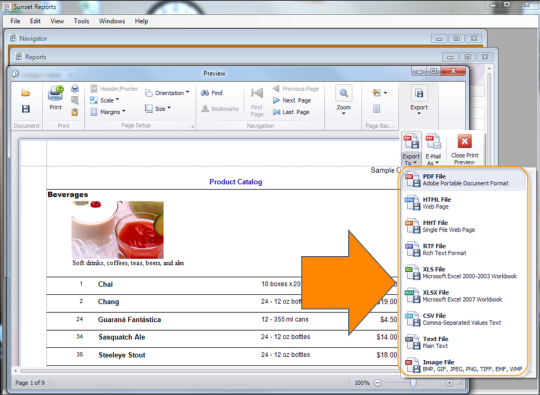This screenshot has height=395, width=540.
Task: Click the Beverages category heading
Action: [x=68, y=195]
